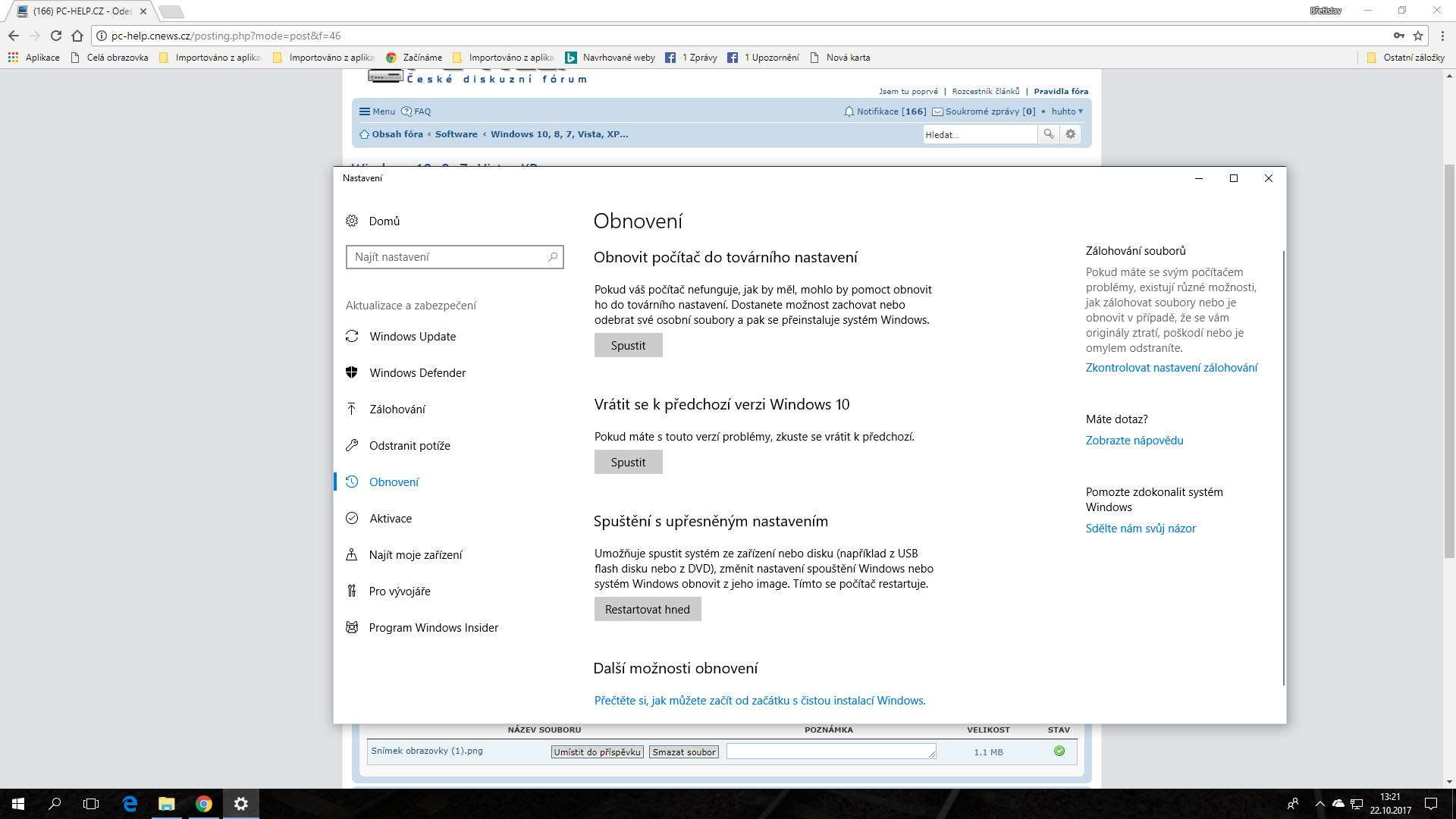The height and width of the screenshot is (819, 1456).
Task: Open the Zkontrolovat nastavení zálohování link
Action: point(1171,367)
